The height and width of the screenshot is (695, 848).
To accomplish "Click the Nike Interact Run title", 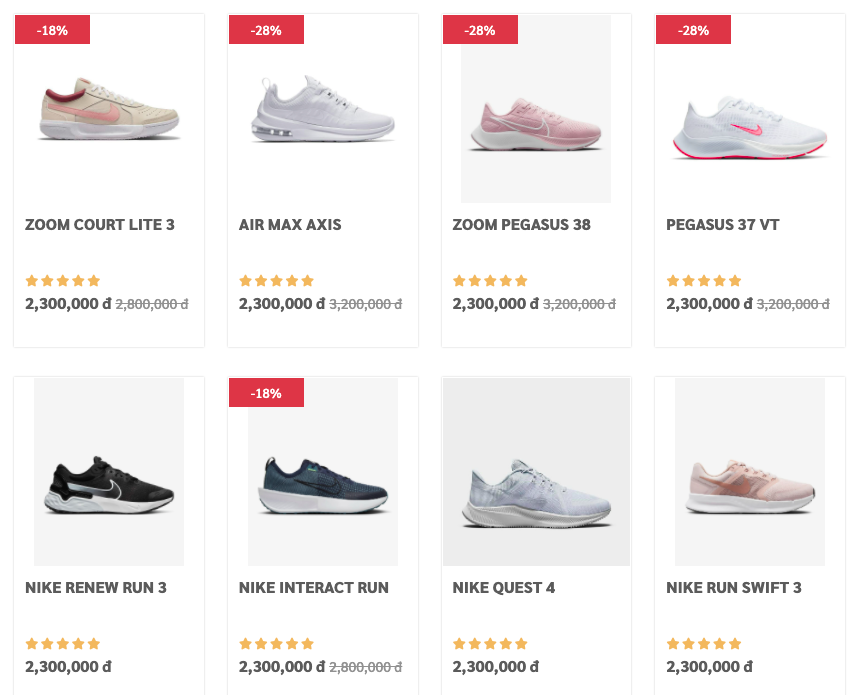I will click(x=313, y=588).
